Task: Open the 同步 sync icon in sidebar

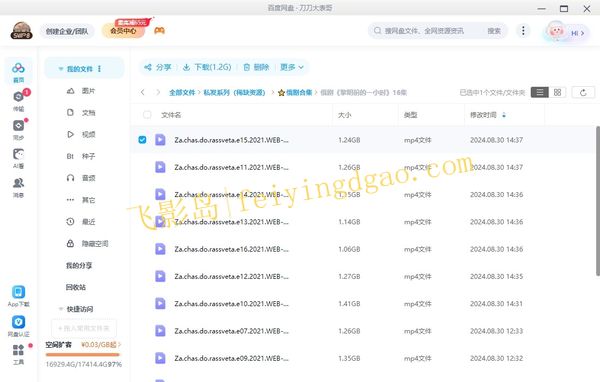Action: 18,126
